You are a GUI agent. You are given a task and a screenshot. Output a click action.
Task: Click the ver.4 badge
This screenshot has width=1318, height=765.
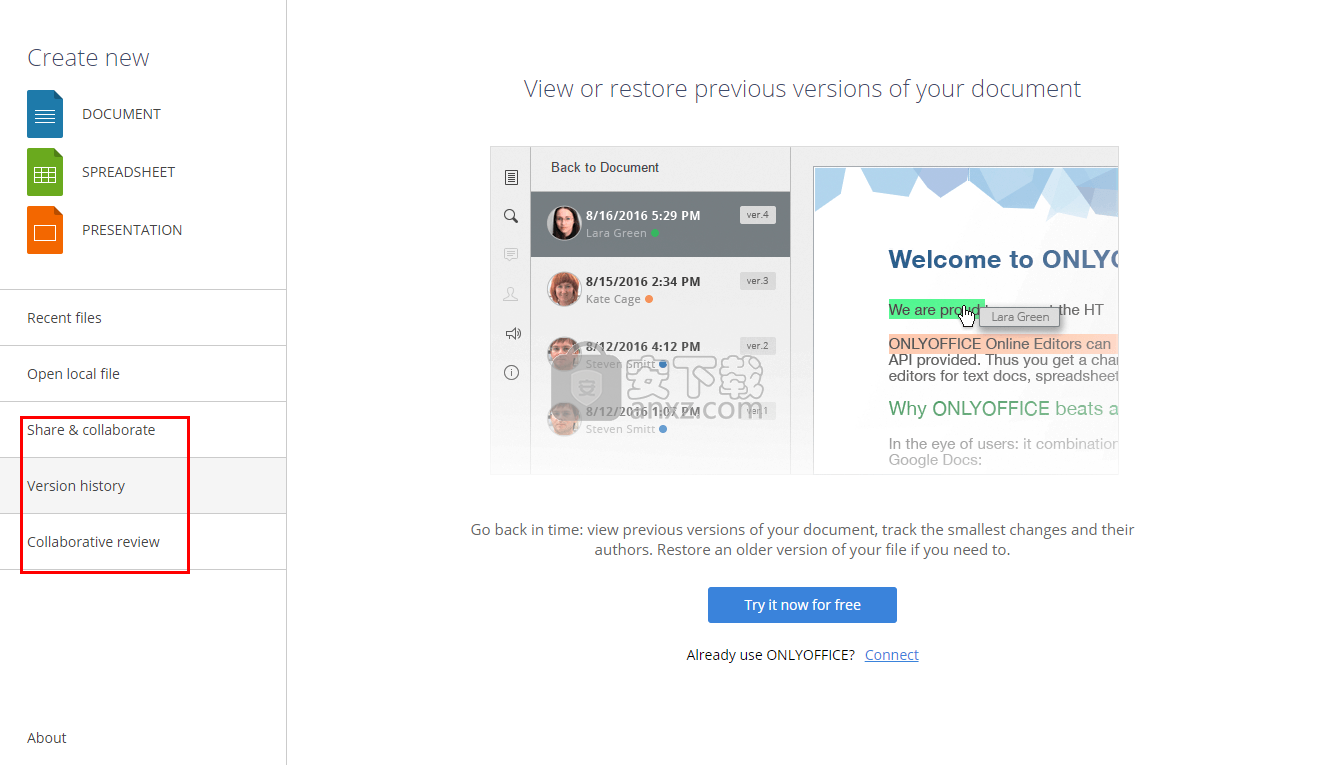pyautogui.click(x=758, y=215)
